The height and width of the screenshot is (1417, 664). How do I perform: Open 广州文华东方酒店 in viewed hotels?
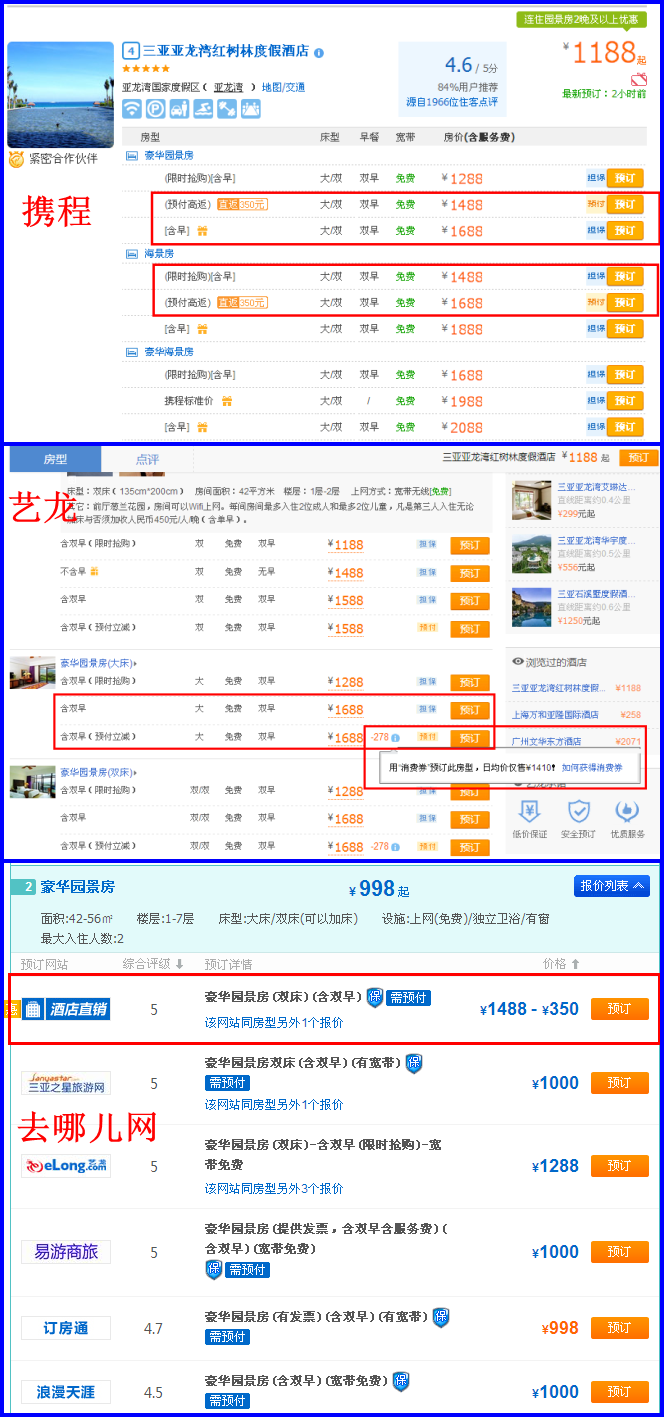pyautogui.click(x=546, y=741)
